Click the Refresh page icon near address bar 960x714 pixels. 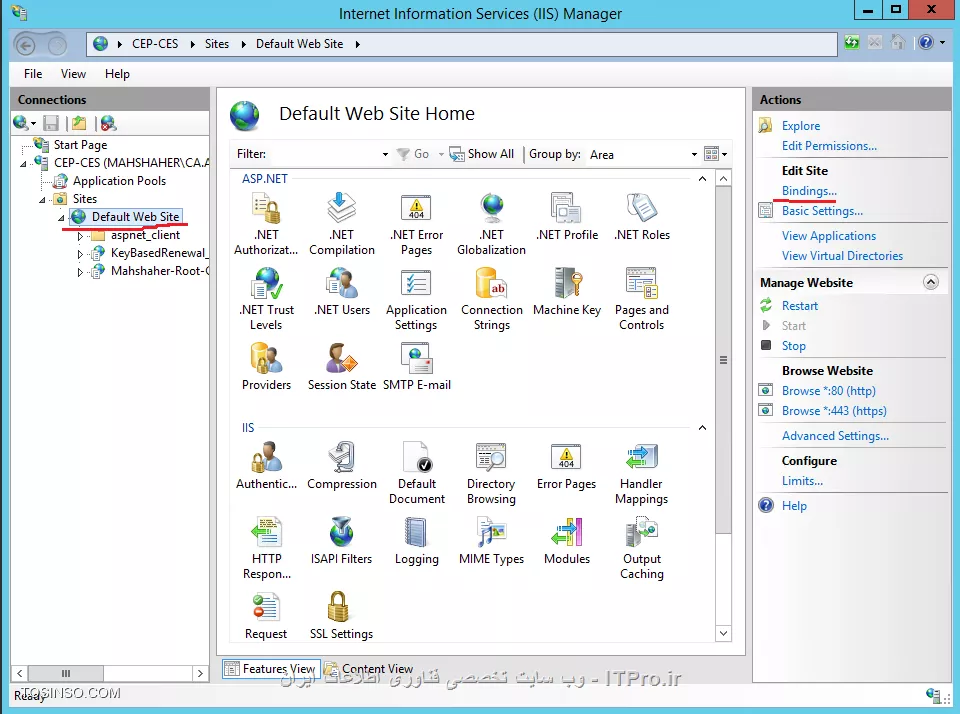point(852,42)
